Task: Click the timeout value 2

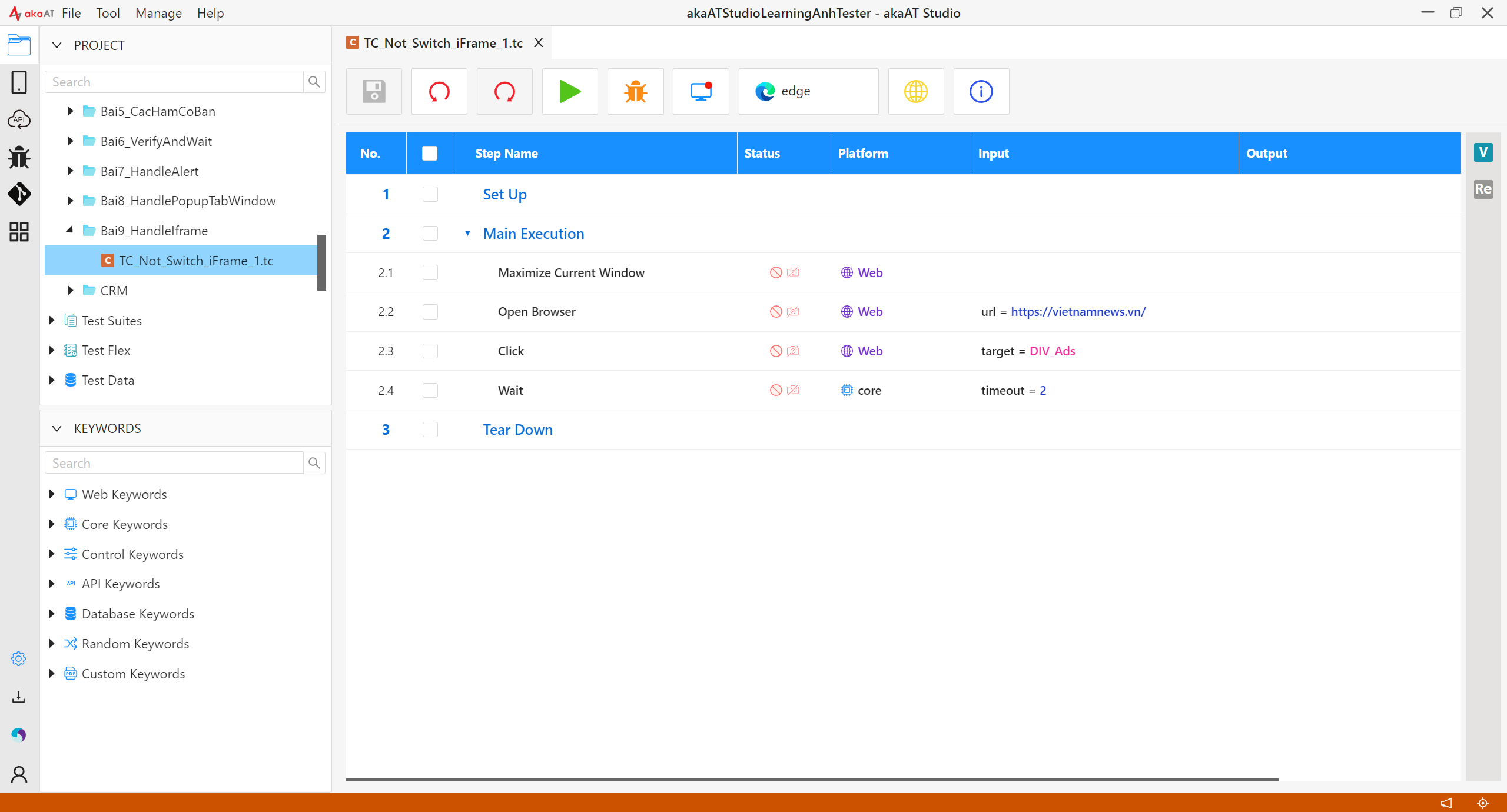Action: tap(1043, 391)
